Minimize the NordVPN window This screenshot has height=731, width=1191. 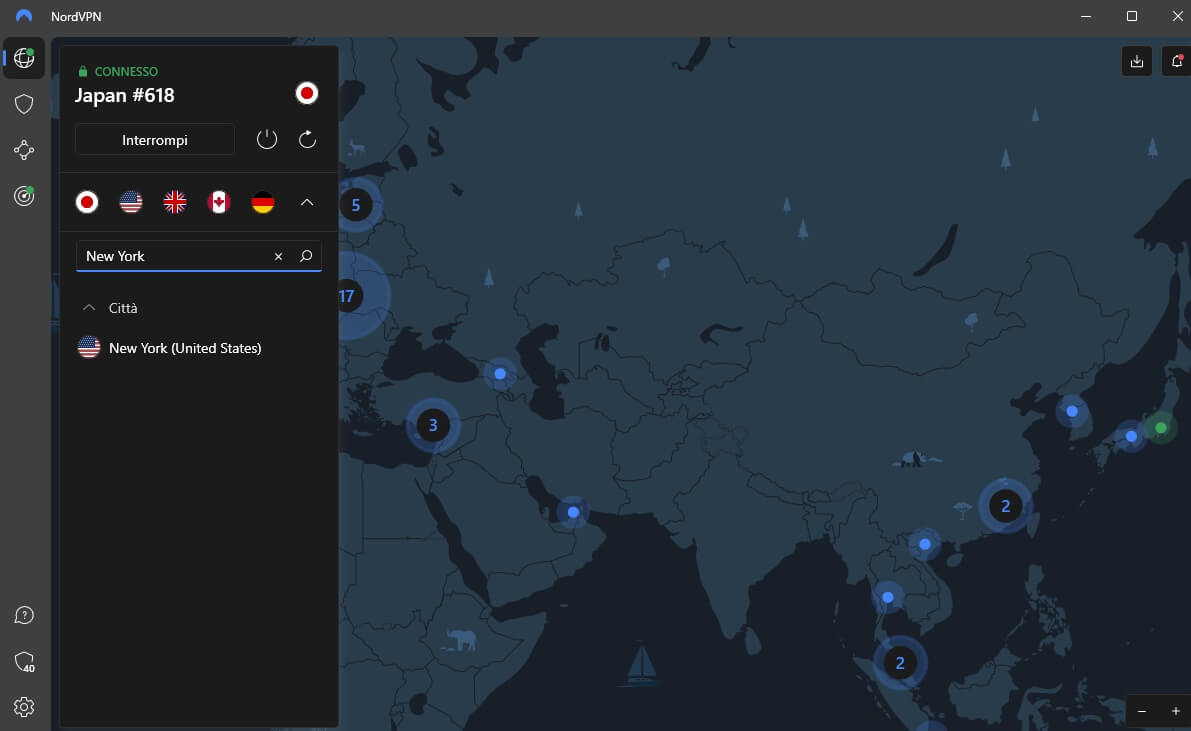click(1086, 16)
